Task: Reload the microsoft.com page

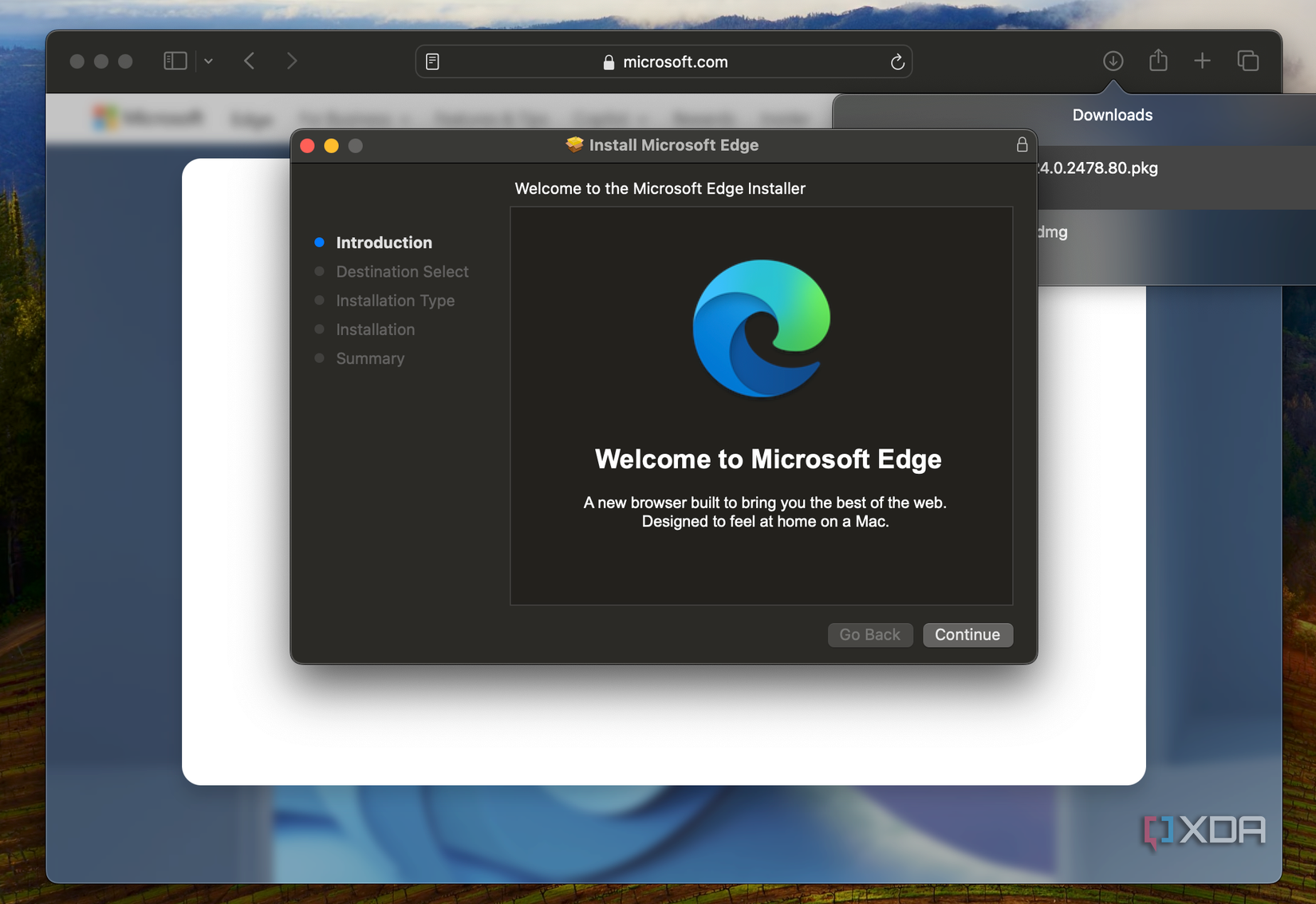Action: point(898,61)
